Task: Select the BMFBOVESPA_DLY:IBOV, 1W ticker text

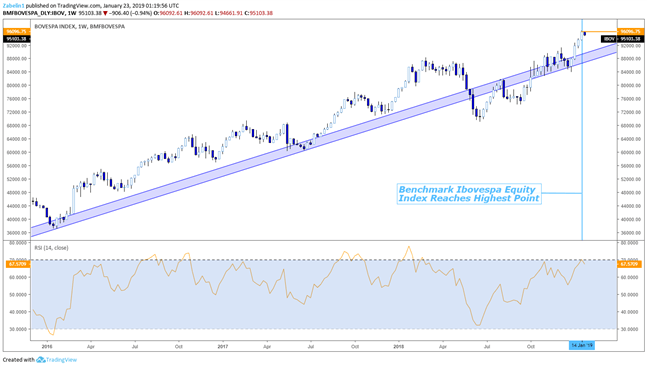Action: (40, 13)
